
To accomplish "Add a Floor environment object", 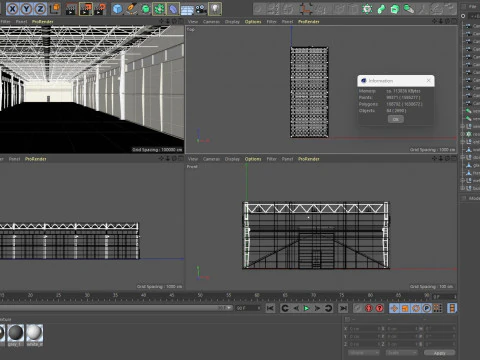I will [187, 9].
